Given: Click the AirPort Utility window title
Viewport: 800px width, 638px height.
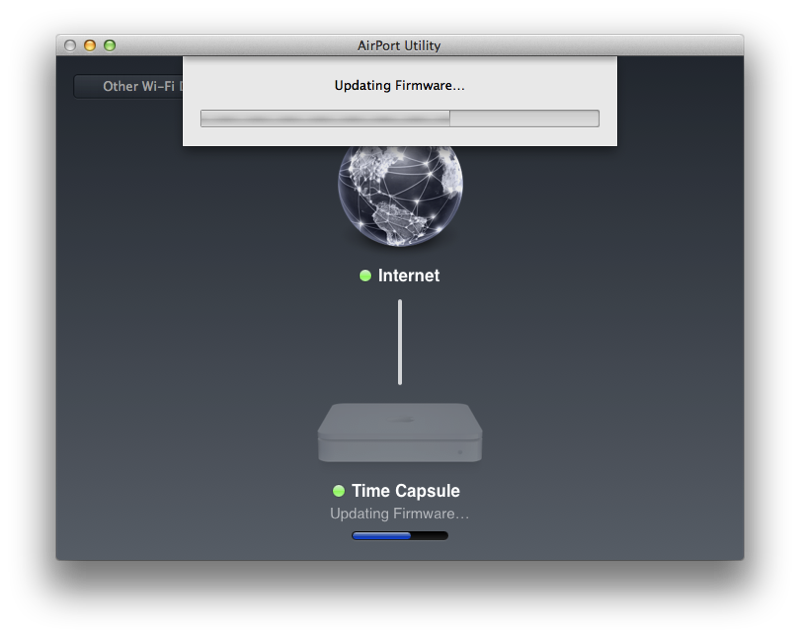Looking at the screenshot, I should [x=399, y=45].
